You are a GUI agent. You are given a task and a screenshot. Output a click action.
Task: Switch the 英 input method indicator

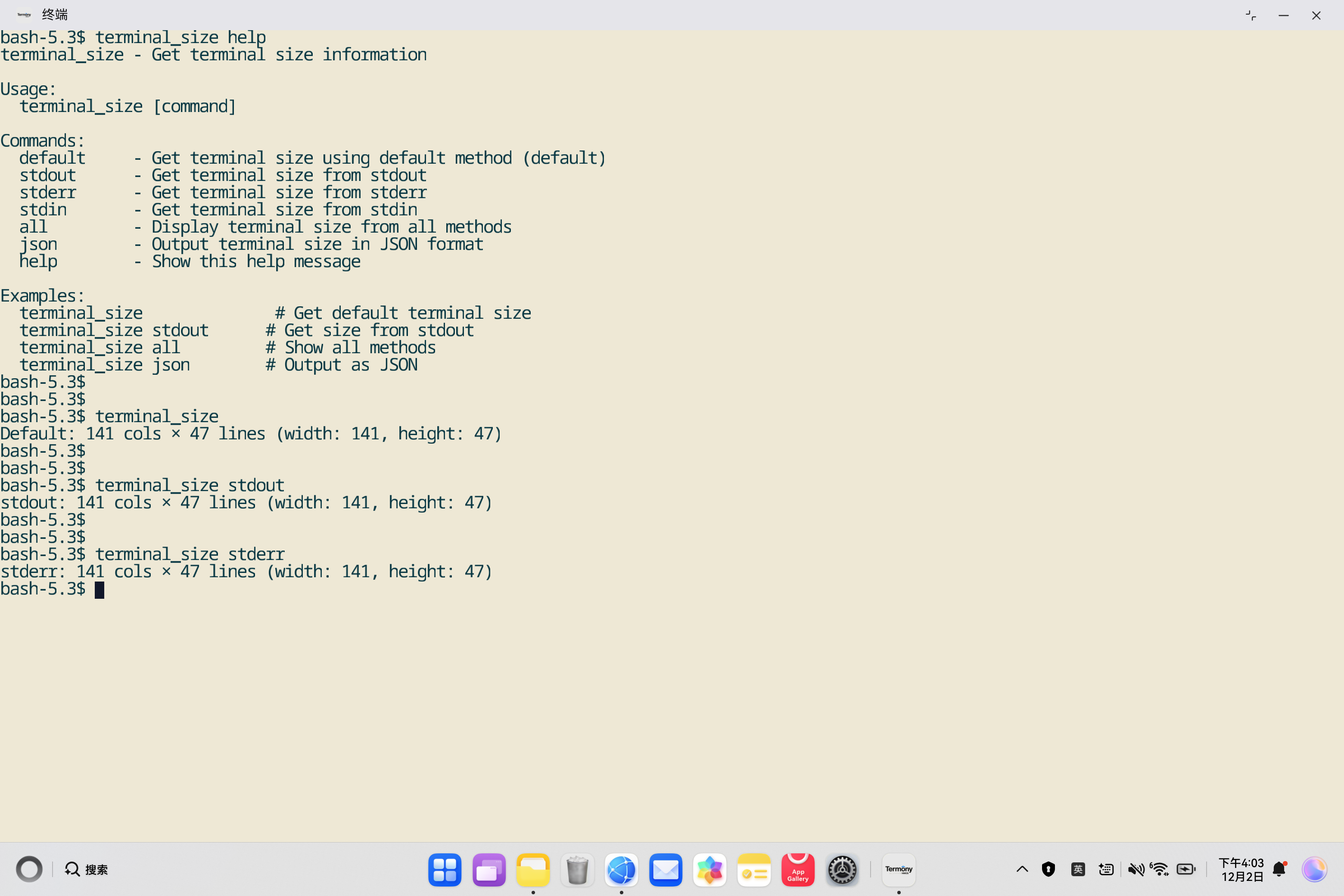(x=1078, y=869)
